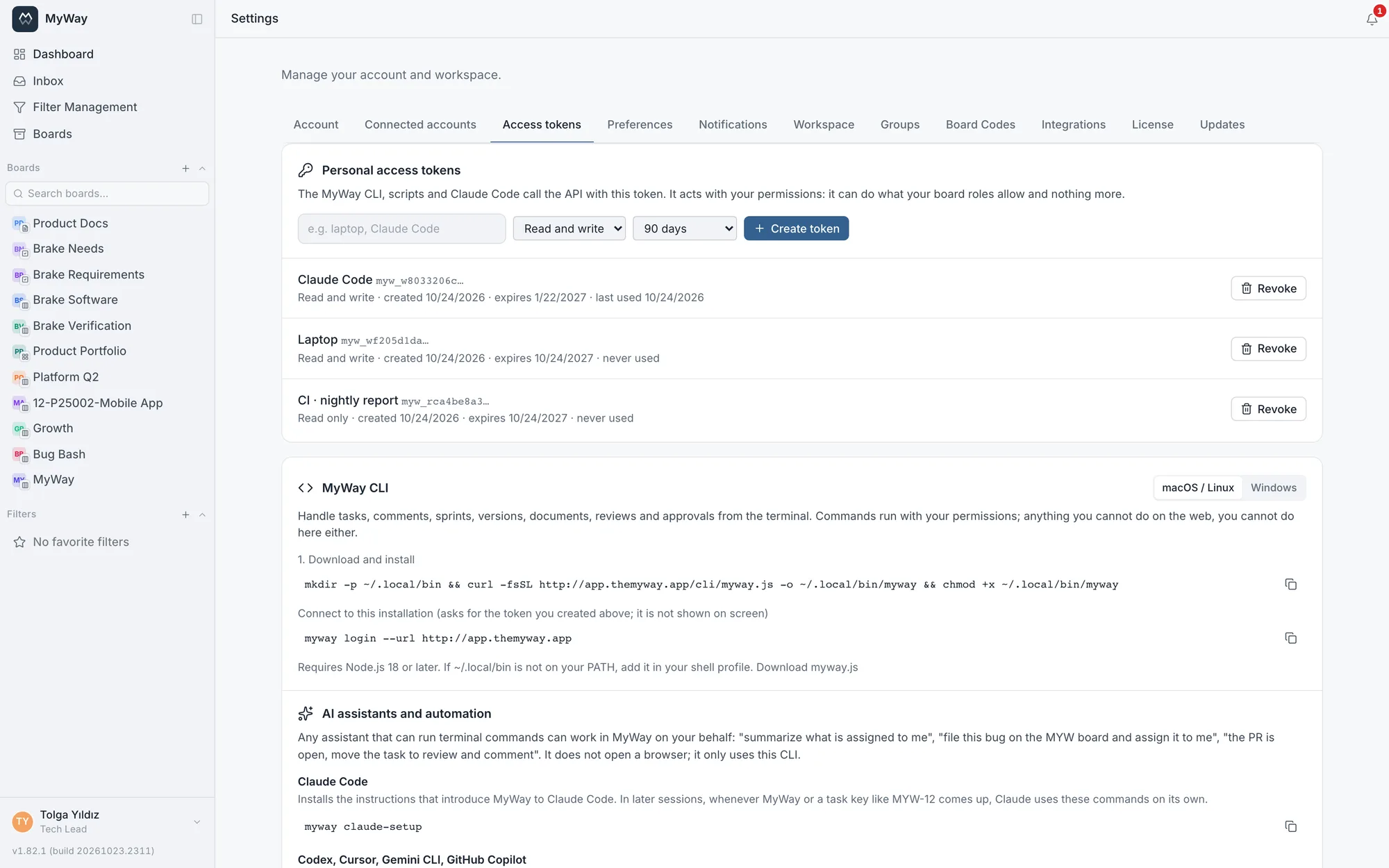Copy the myway login command

point(1290,638)
